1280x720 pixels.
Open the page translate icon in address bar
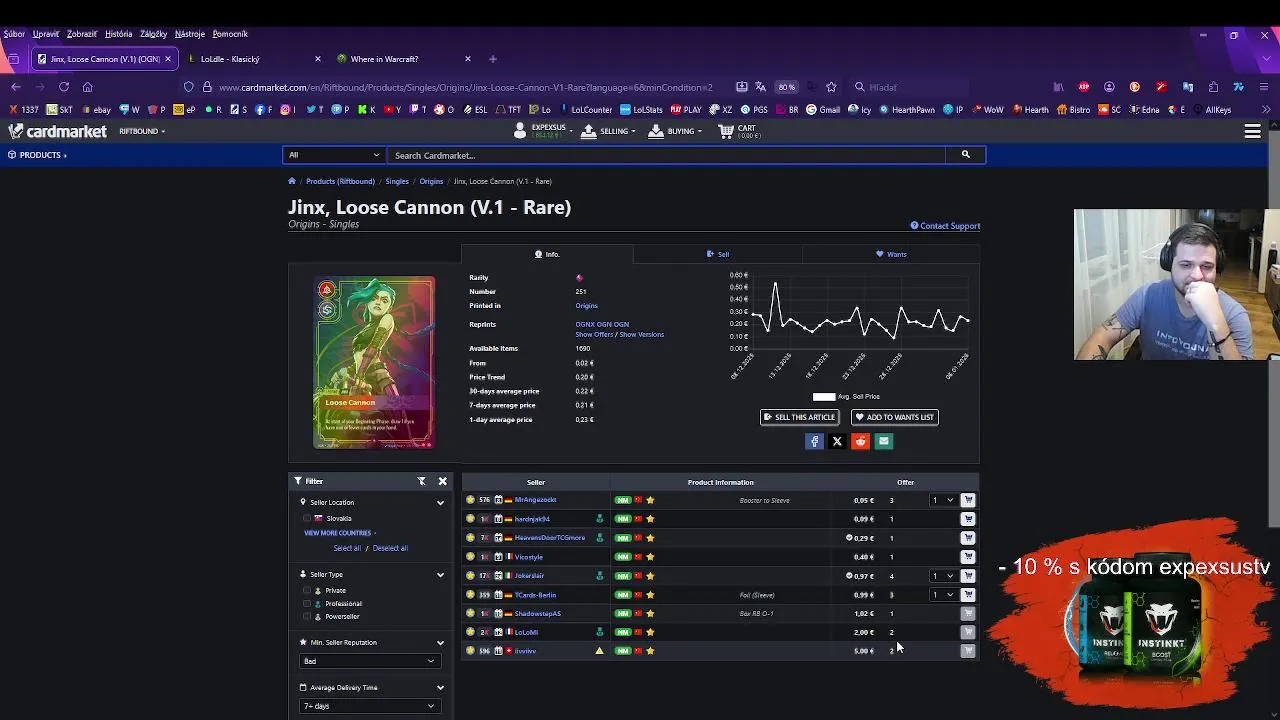tap(761, 87)
